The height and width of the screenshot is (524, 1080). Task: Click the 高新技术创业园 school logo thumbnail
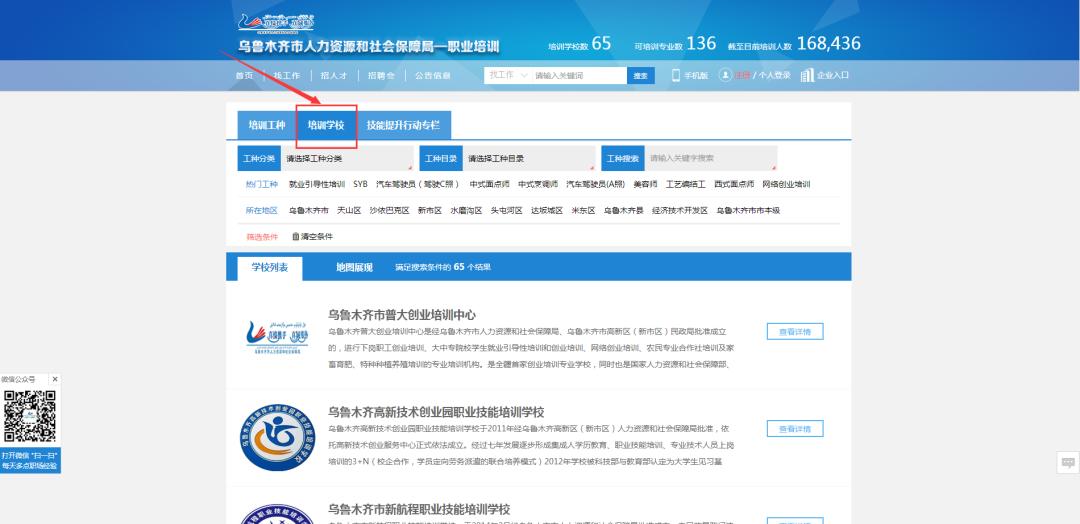click(x=278, y=437)
